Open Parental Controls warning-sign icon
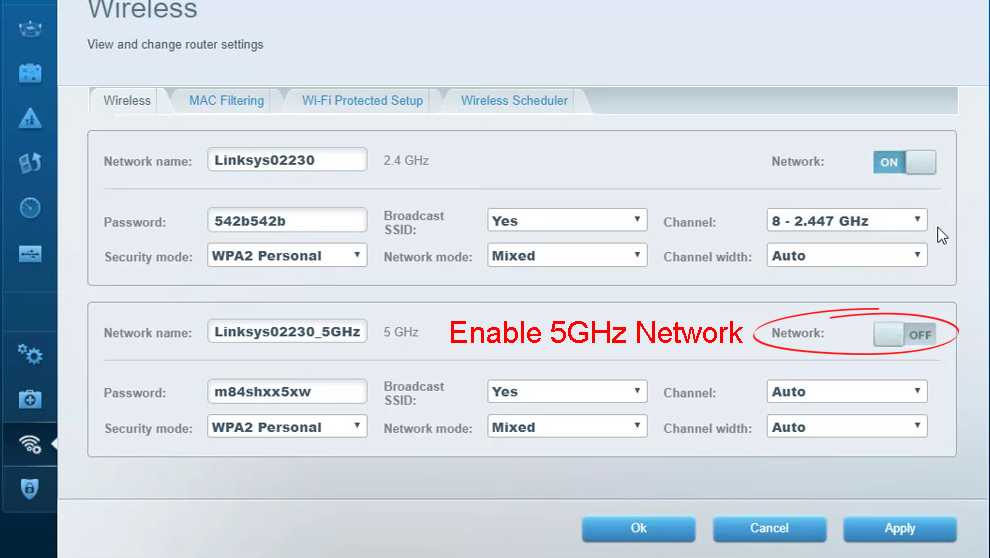The width and height of the screenshot is (990, 558). pos(30,118)
